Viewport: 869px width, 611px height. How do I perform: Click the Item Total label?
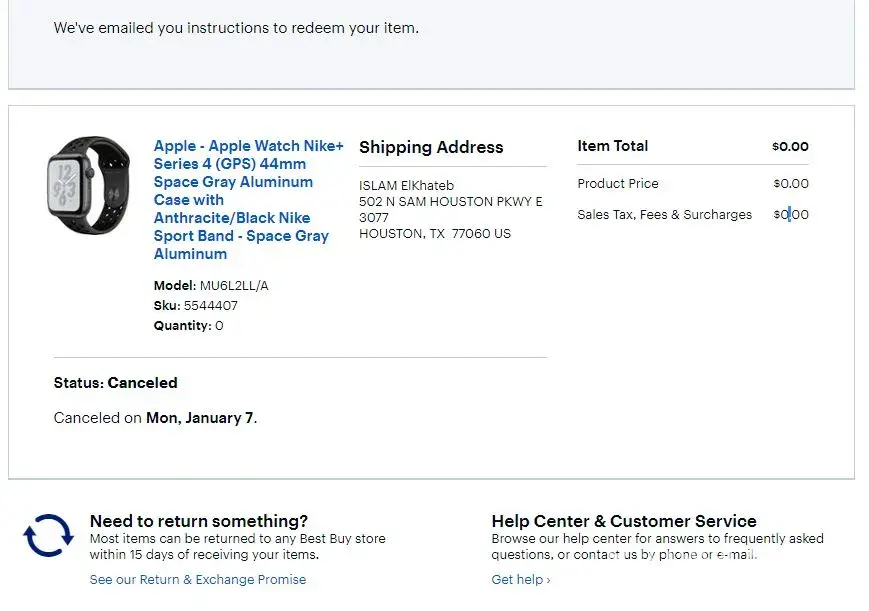click(x=612, y=146)
